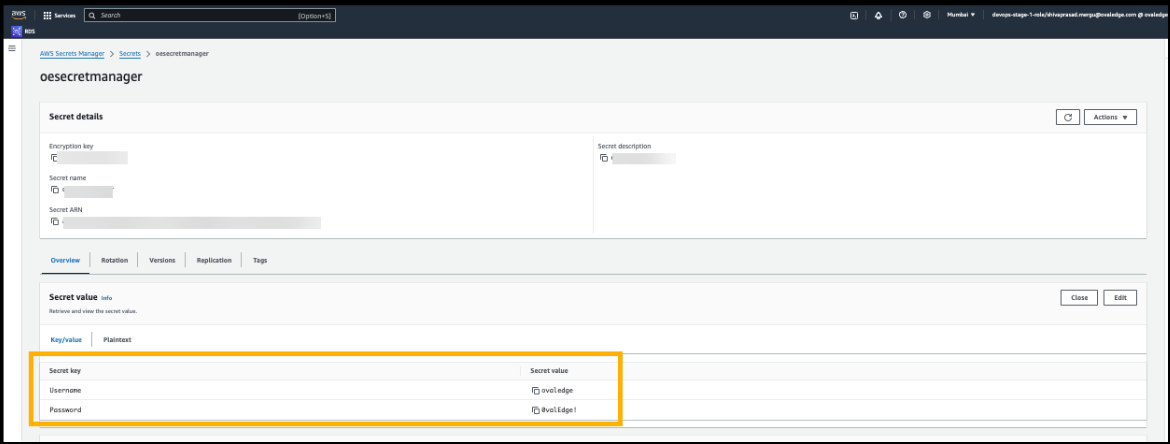Copy the Username secret value
The height and width of the screenshot is (444, 1170).
coord(535,390)
